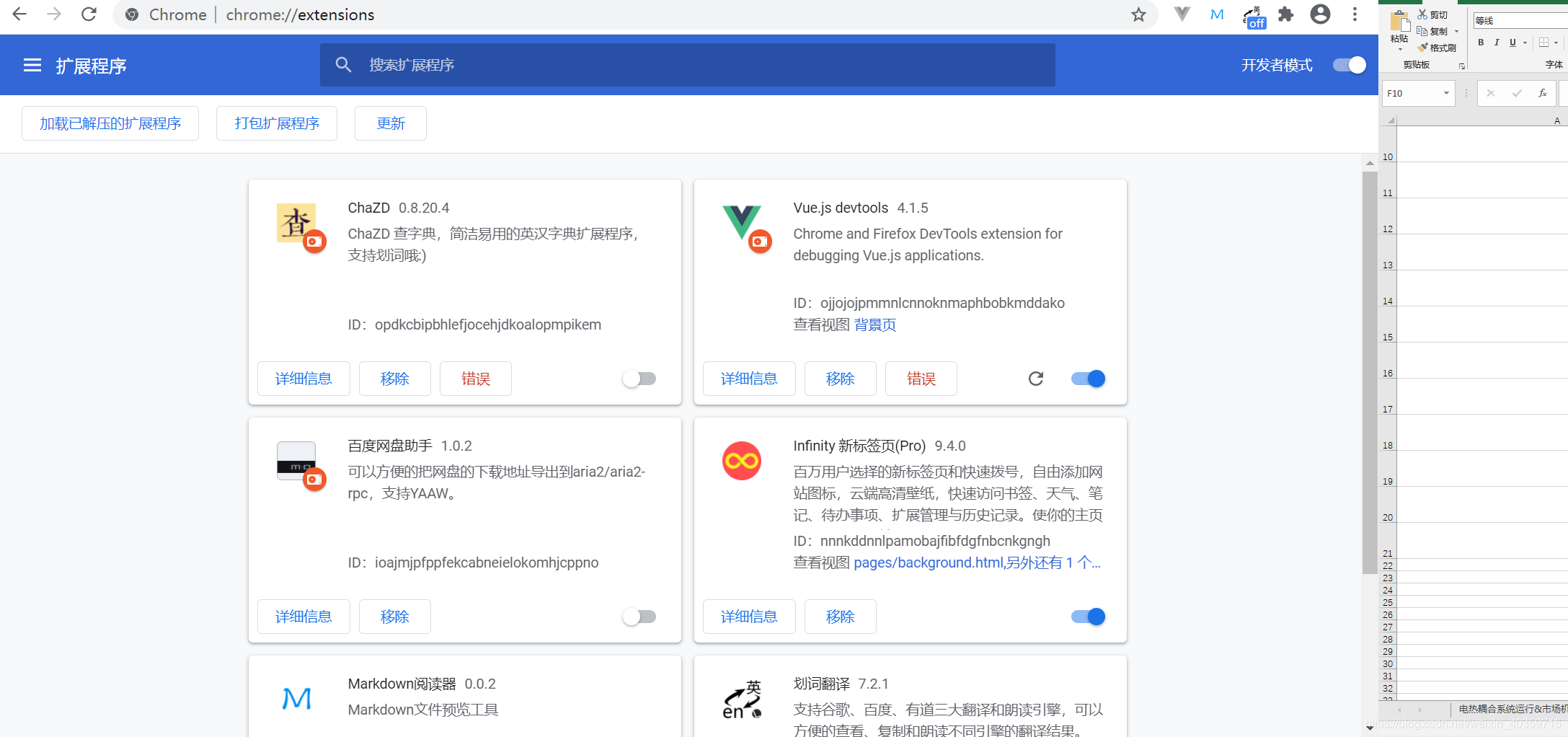Click the 划词翻译 extension logo
1568x737 pixels.
(742, 699)
